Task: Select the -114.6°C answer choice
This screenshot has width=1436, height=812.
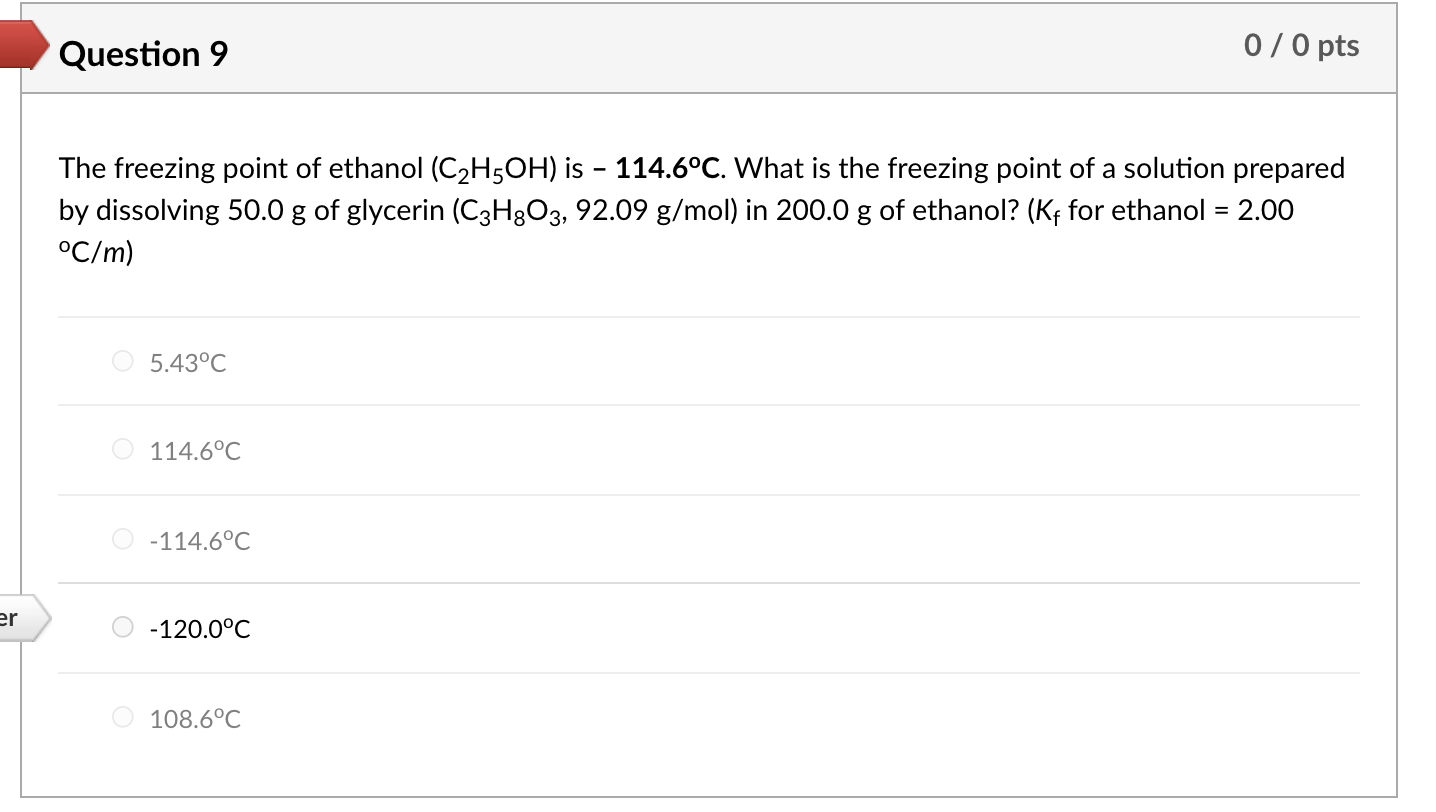Action: [121, 540]
